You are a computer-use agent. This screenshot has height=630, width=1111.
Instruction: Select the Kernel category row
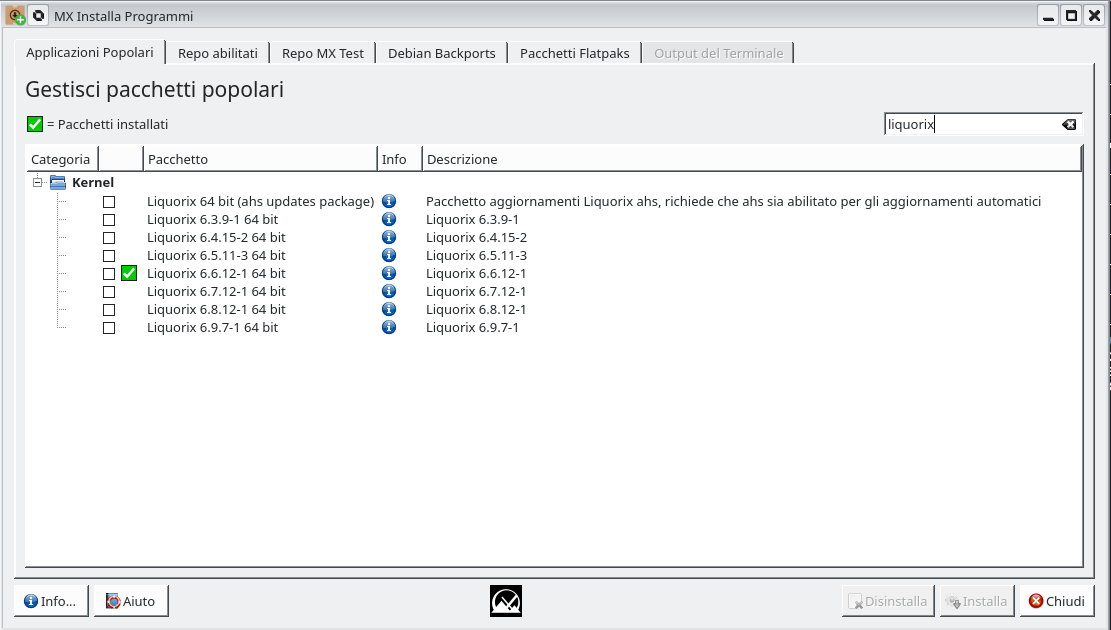pyautogui.click(x=554, y=183)
